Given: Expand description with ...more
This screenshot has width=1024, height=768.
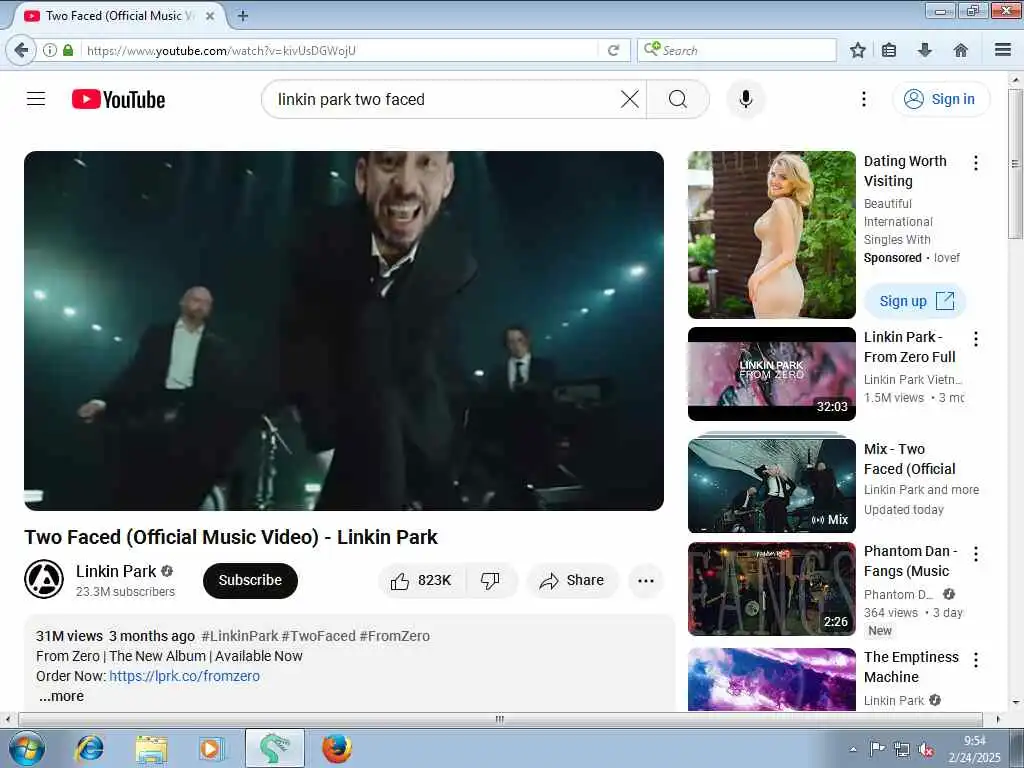Looking at the screenshot, I should pyautogui.click(x=61, y=696).
